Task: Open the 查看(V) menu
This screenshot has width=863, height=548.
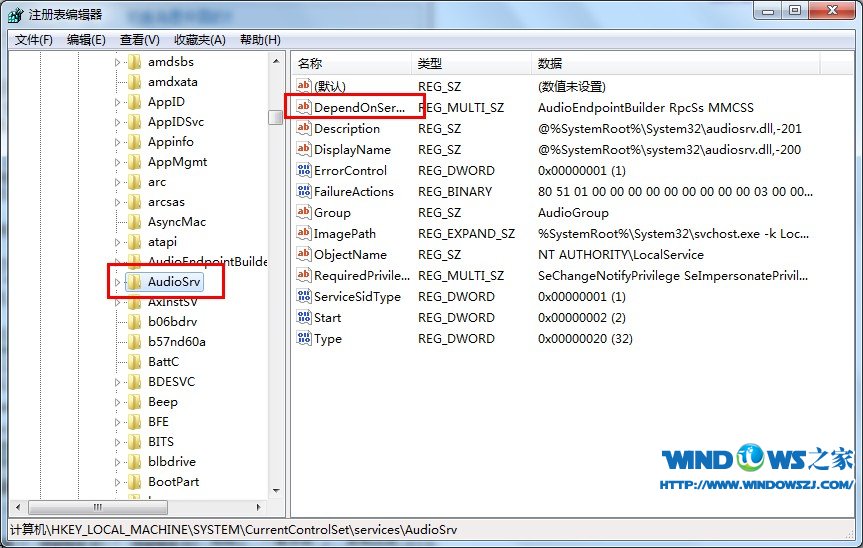Action: pos(139,40)
